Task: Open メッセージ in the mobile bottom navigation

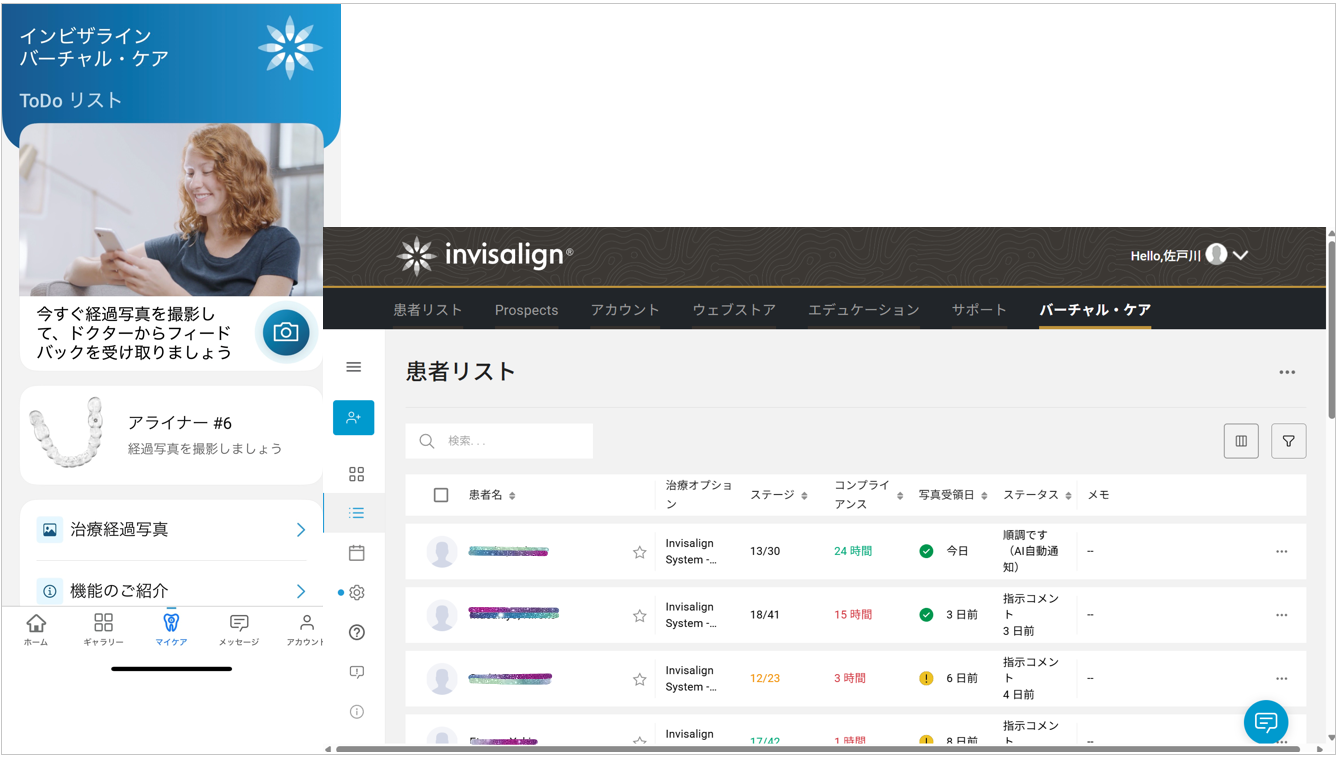Action: [239, 630]
